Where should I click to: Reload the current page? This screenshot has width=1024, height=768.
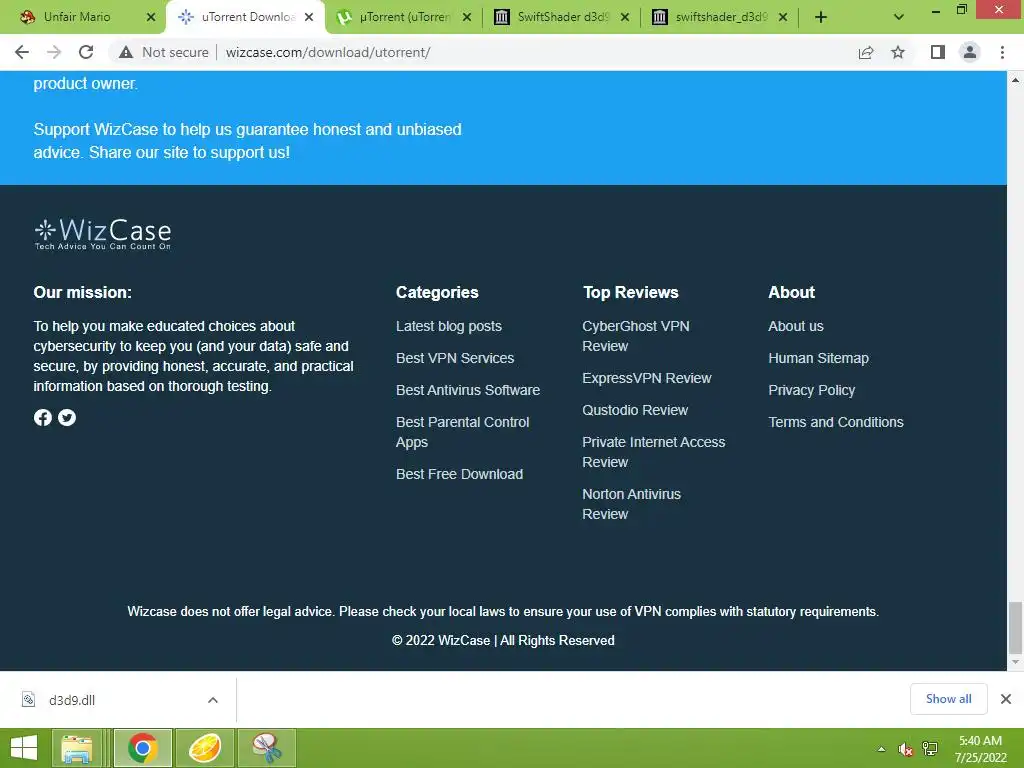pyautogui.click(x=86, y=52)
